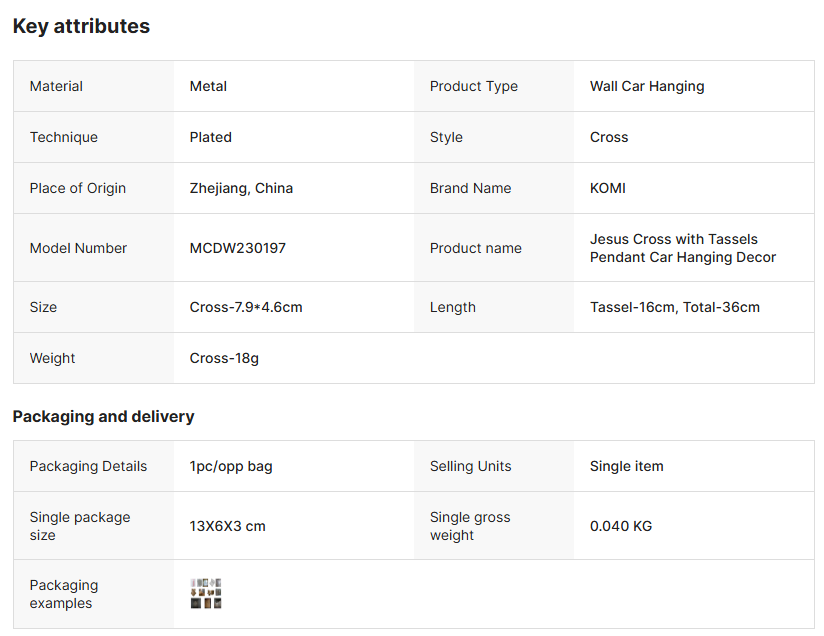824x636 pixels.
Task: Select the Cross-18g weight value
Action: point(224,358)
